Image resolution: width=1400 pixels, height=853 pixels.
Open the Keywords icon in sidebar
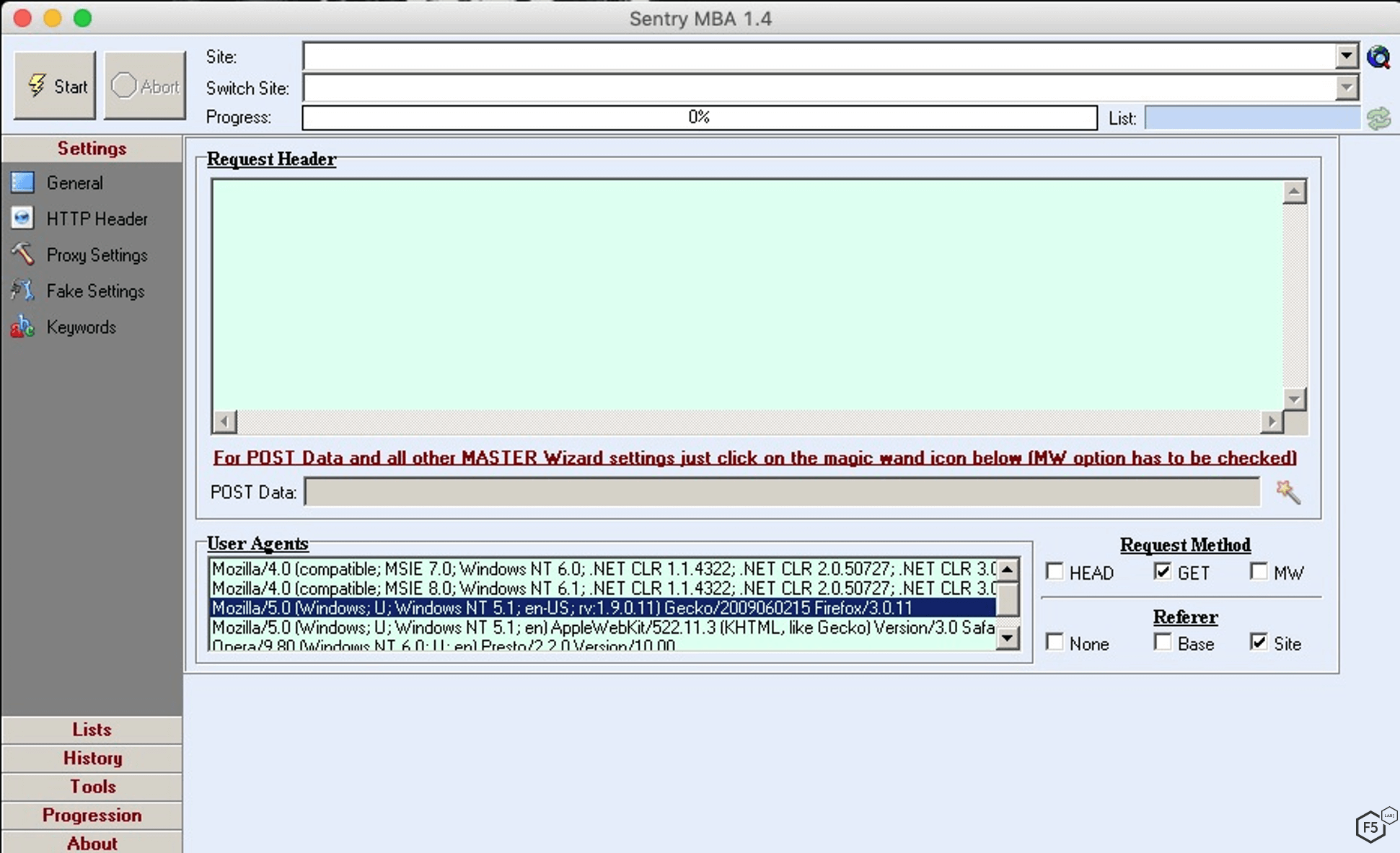(x=22, y=327)
